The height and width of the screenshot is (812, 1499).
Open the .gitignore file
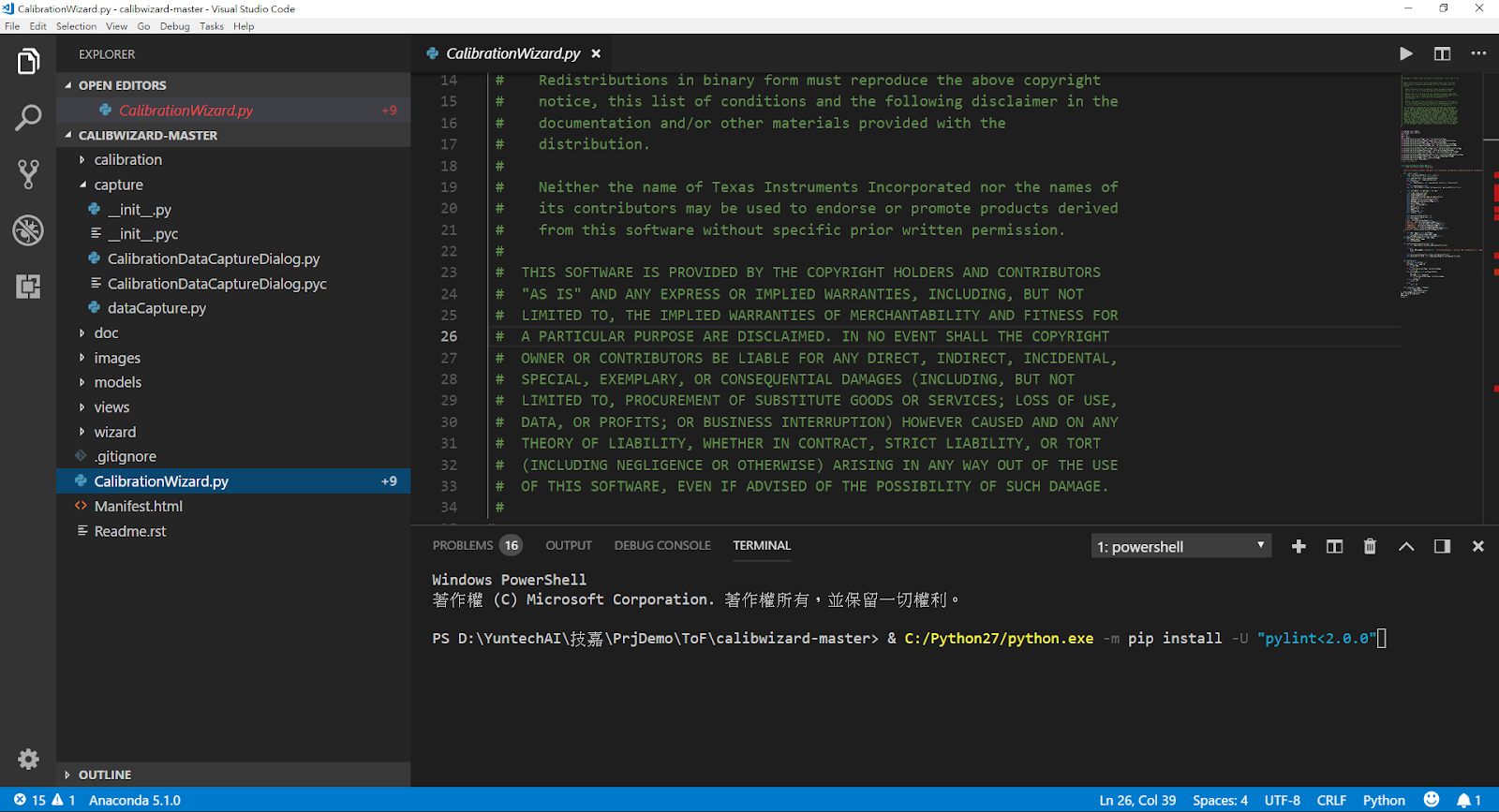pos(233,456)
